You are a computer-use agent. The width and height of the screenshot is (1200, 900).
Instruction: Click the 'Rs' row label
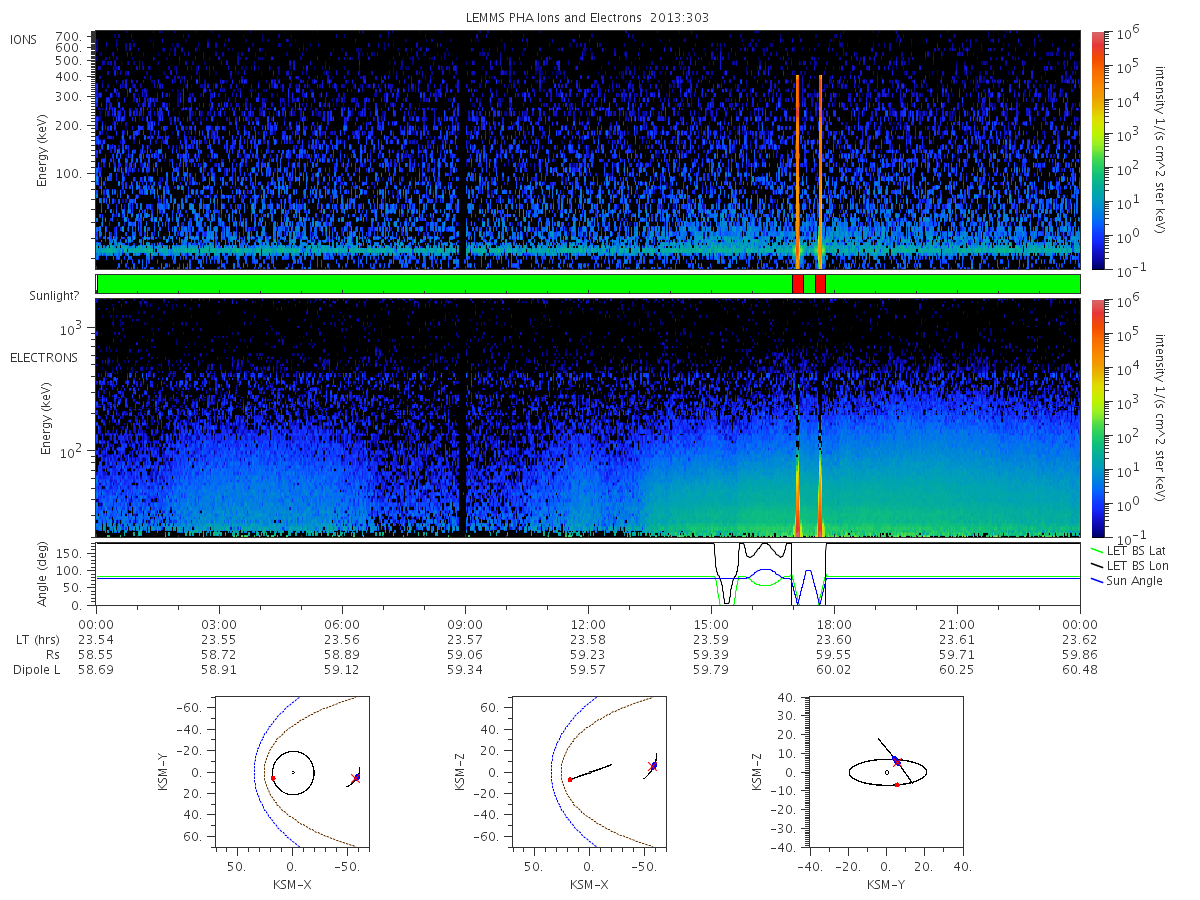[x=53, y=655]
